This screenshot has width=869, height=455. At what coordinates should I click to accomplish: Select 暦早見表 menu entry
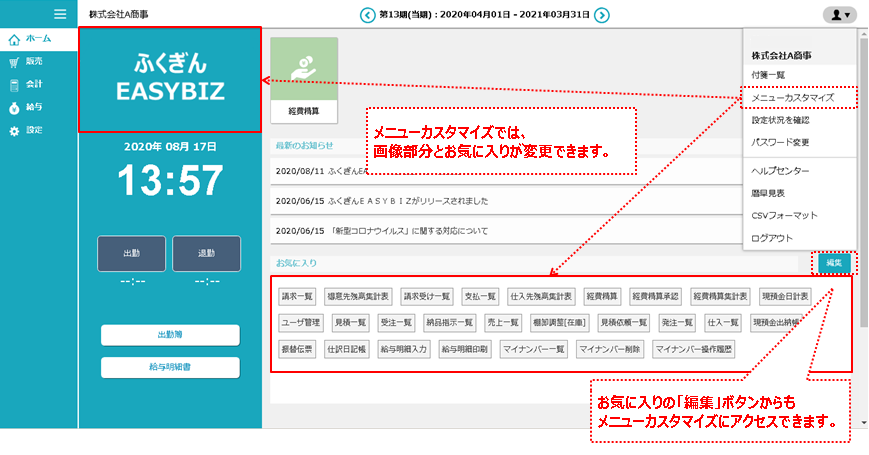pyautogui.click(x=768, y=193)
